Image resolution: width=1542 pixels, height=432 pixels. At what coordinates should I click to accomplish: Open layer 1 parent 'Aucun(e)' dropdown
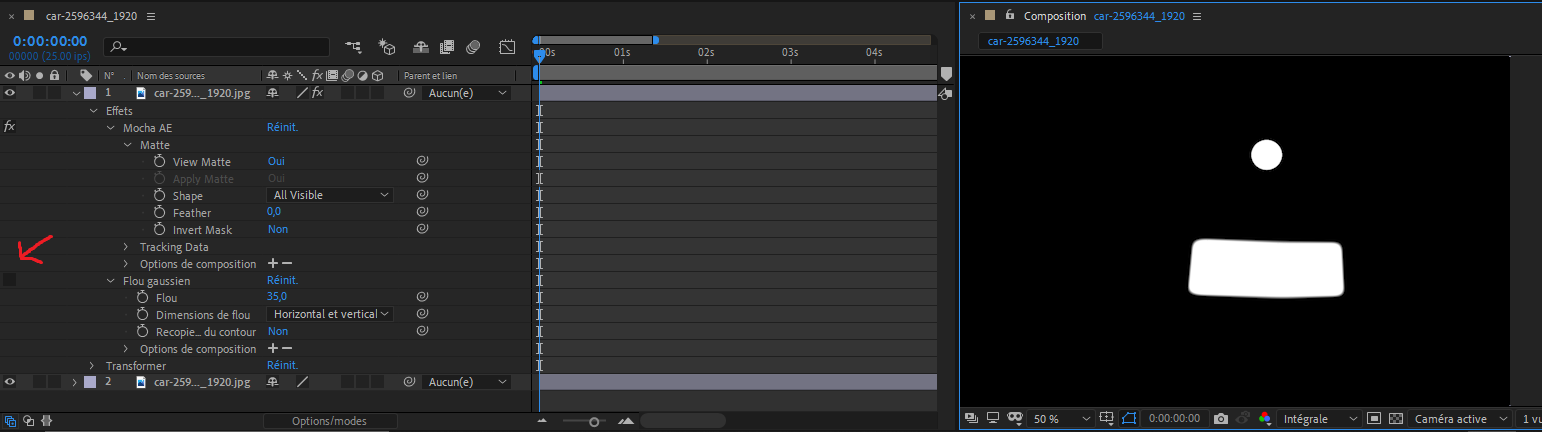point(465,93)
